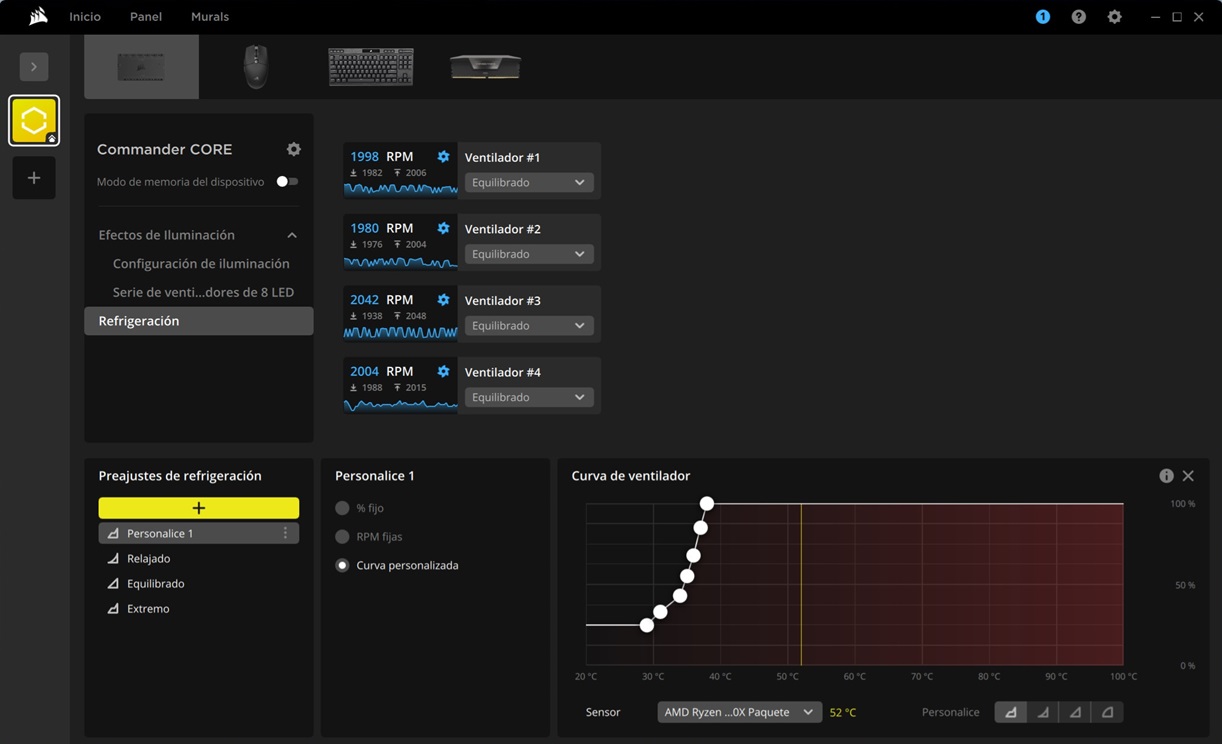Open settings gear for Ventilador #1
This screenshot has height=744, width=1222.
tap(443, 157)
